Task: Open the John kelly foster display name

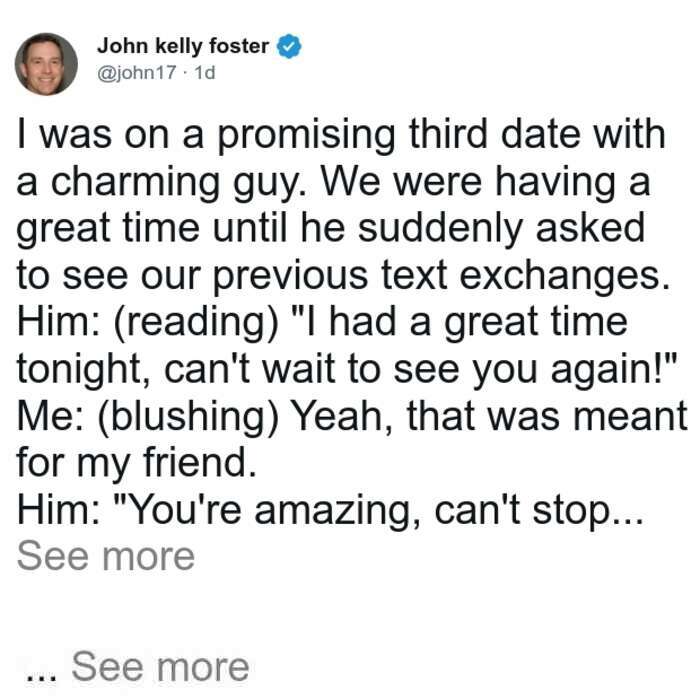Action: click(183, 46)
